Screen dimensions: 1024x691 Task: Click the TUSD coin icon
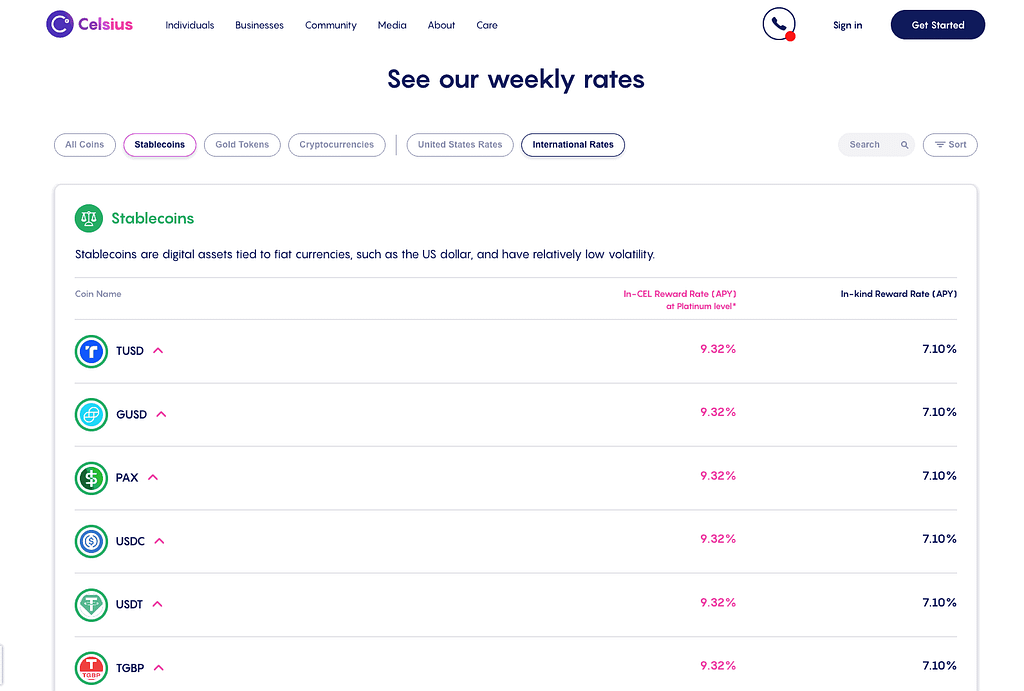[91, 351]
